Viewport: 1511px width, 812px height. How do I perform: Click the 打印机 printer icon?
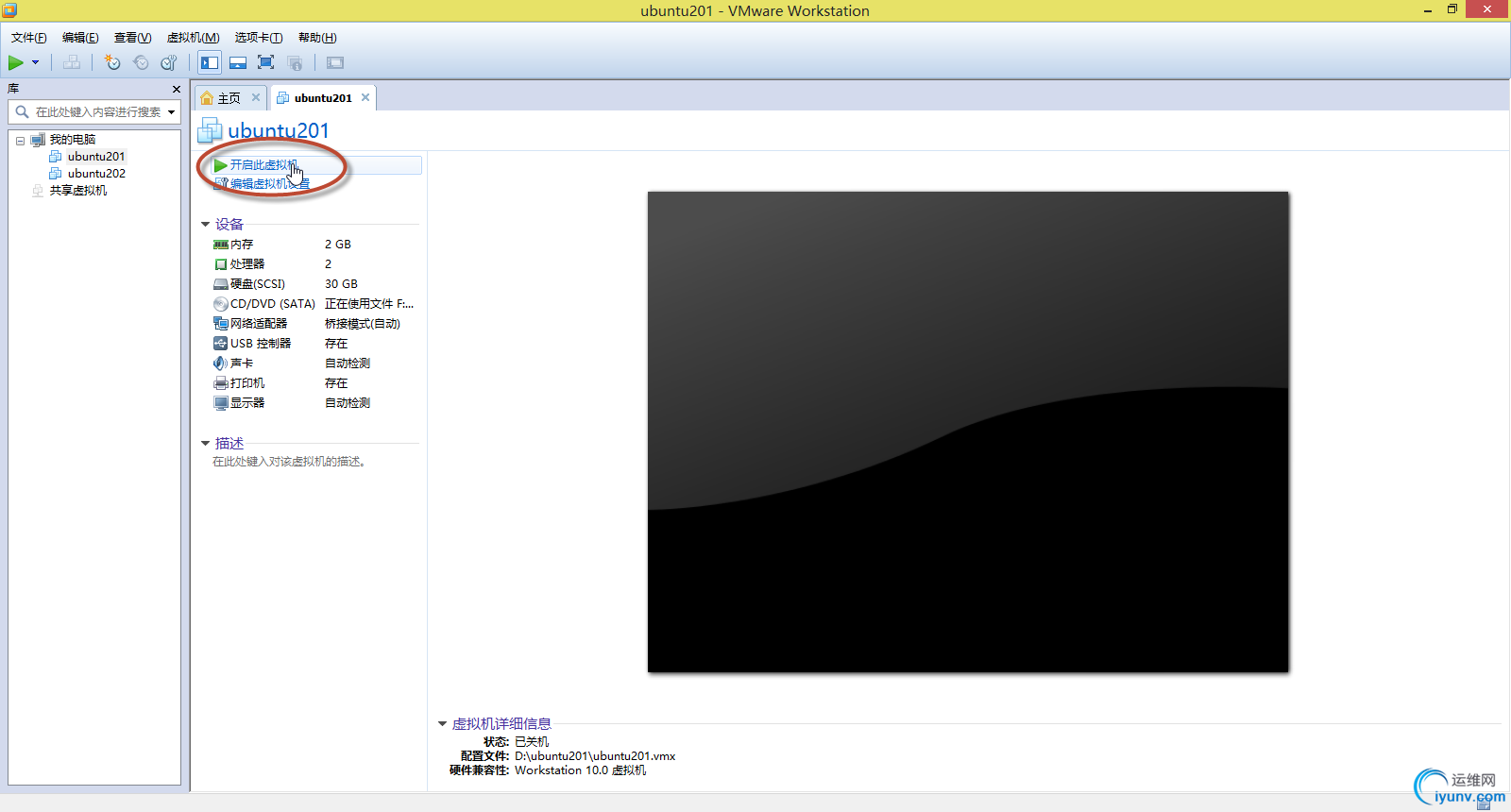tap(220, 383)
